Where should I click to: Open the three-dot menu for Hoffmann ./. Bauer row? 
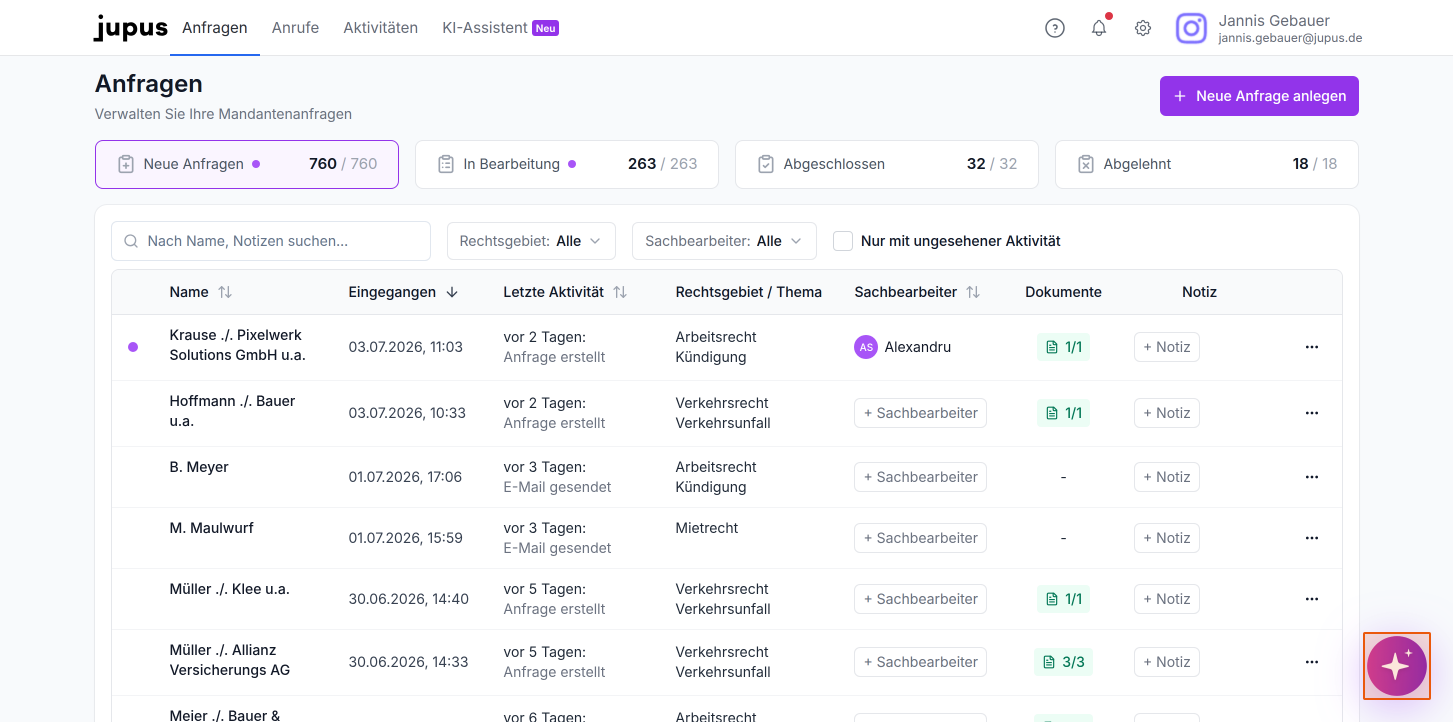coord(1312,413)
